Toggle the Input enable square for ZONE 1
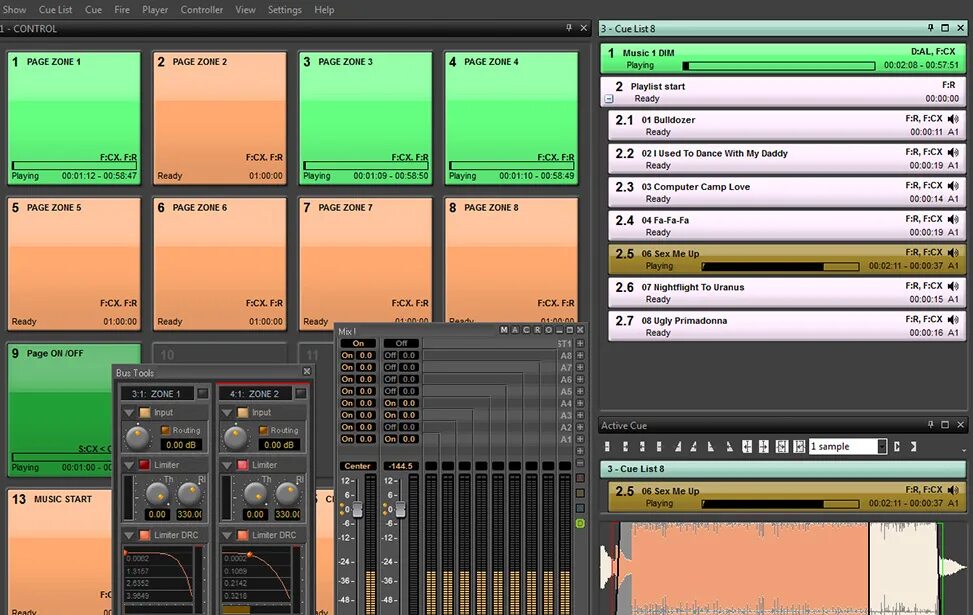 [x=145, y=413]
